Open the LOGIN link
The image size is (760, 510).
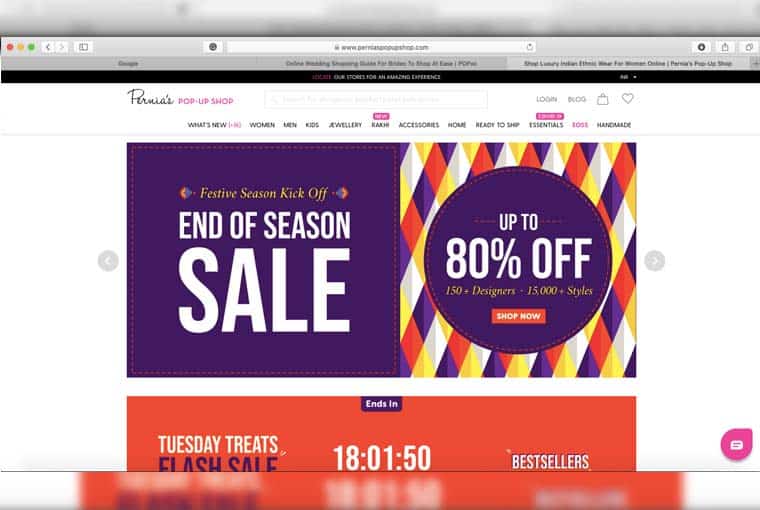pos(546,99)
